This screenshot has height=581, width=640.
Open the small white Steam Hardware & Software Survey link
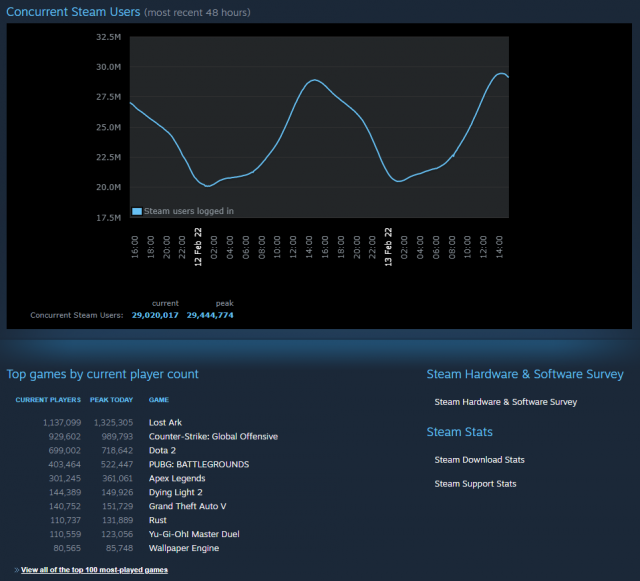pos(505,402)
